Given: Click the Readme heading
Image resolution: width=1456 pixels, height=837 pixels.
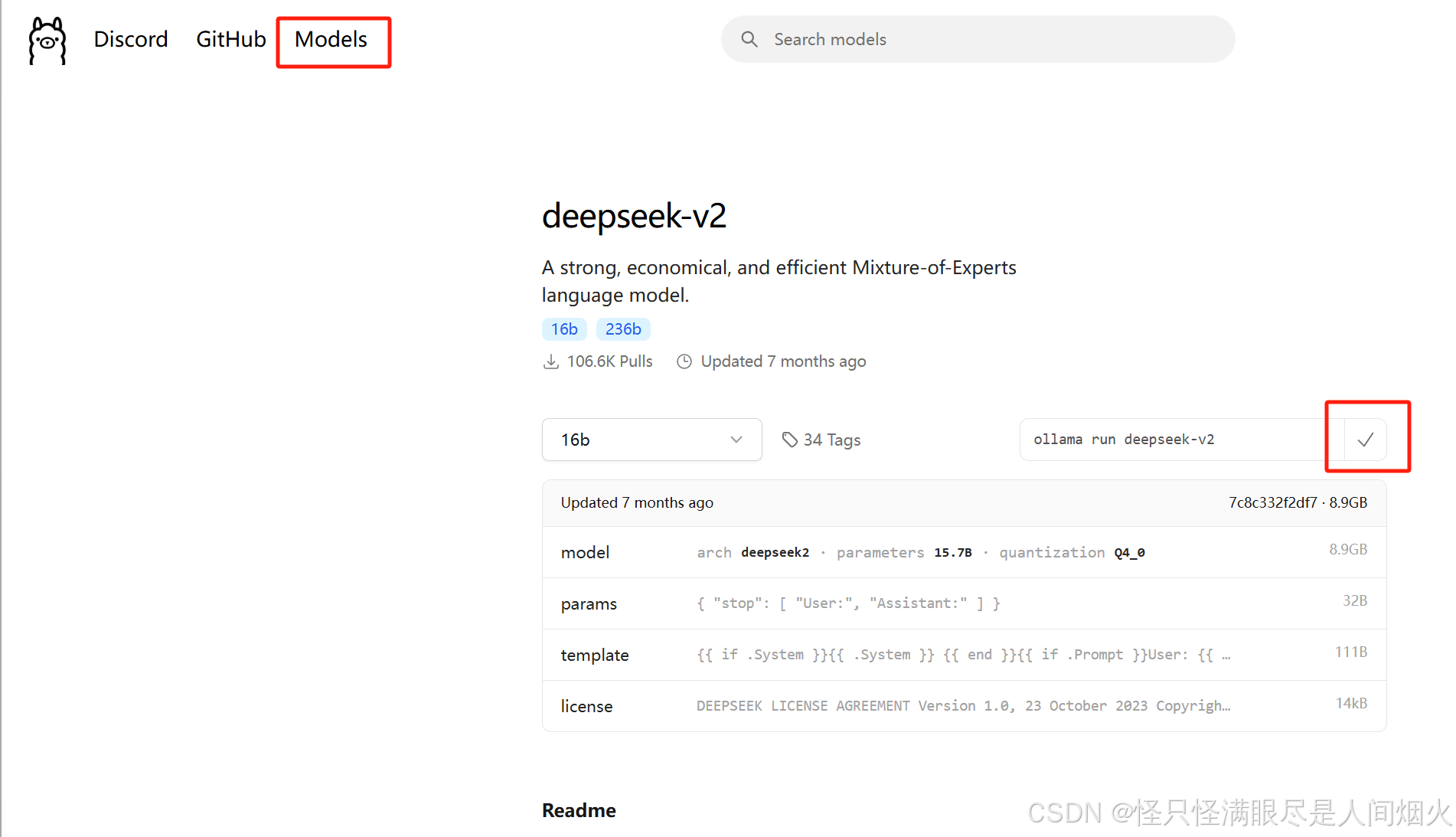Looking at the screenshot, I should point(579,810).
